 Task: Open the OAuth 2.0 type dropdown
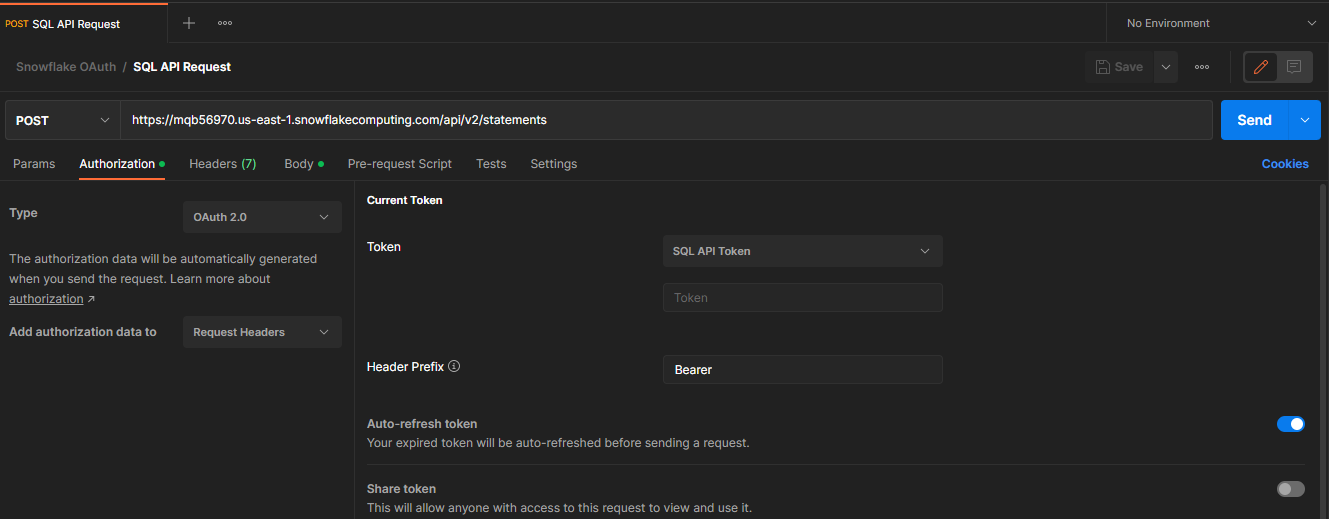pyautogui.click(x=262, y=217)
